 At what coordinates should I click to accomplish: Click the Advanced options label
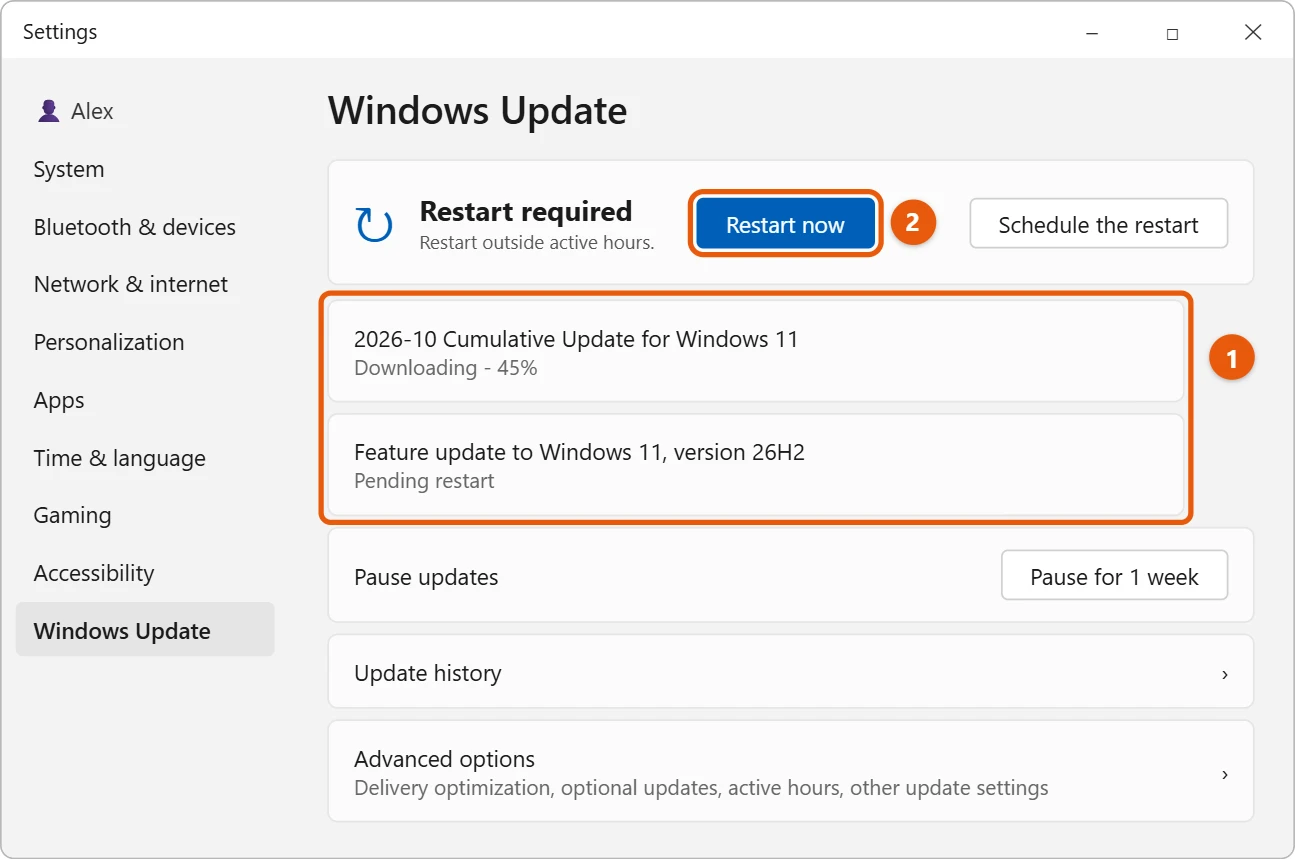tap(444, 759)
